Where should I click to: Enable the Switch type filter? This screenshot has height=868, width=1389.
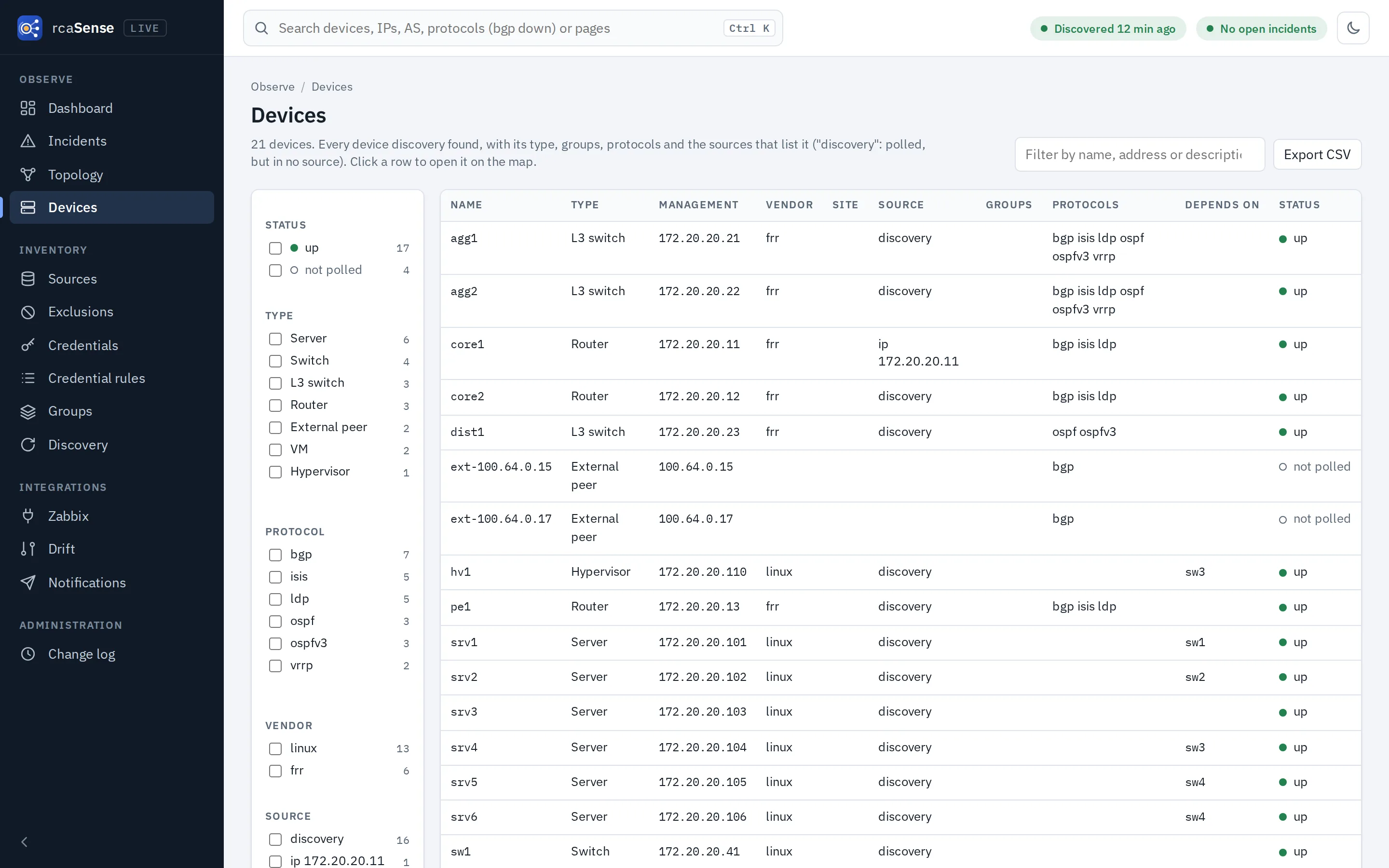(x=275, y=361)
